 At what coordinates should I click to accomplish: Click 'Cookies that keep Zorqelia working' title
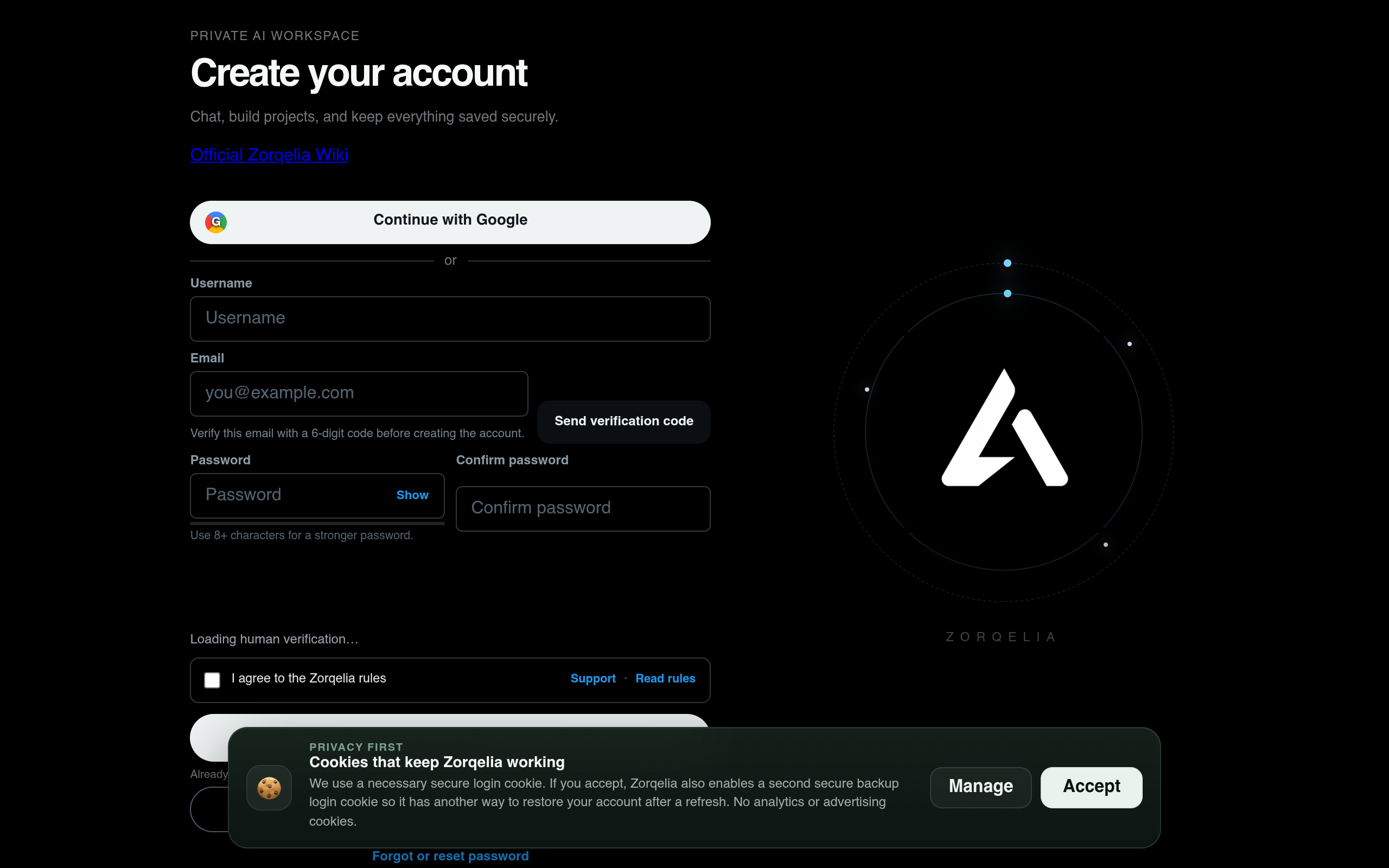[437, 762]
